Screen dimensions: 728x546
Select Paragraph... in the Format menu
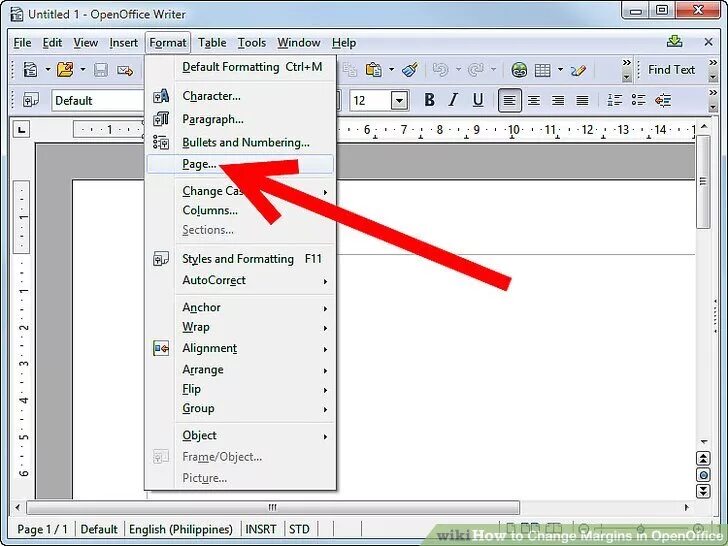click(240, 119)
